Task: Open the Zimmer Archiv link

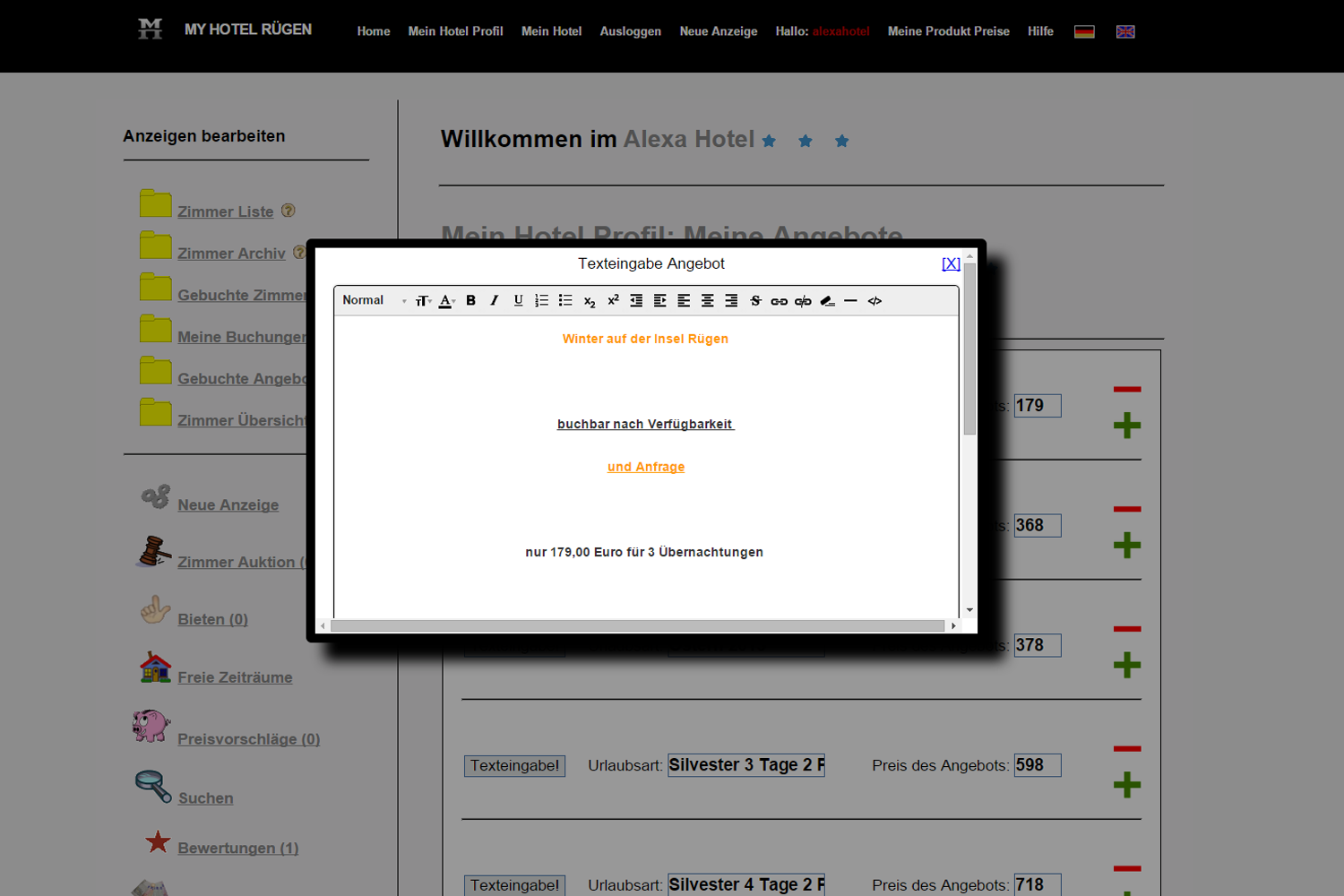Action: click(231, 254)
